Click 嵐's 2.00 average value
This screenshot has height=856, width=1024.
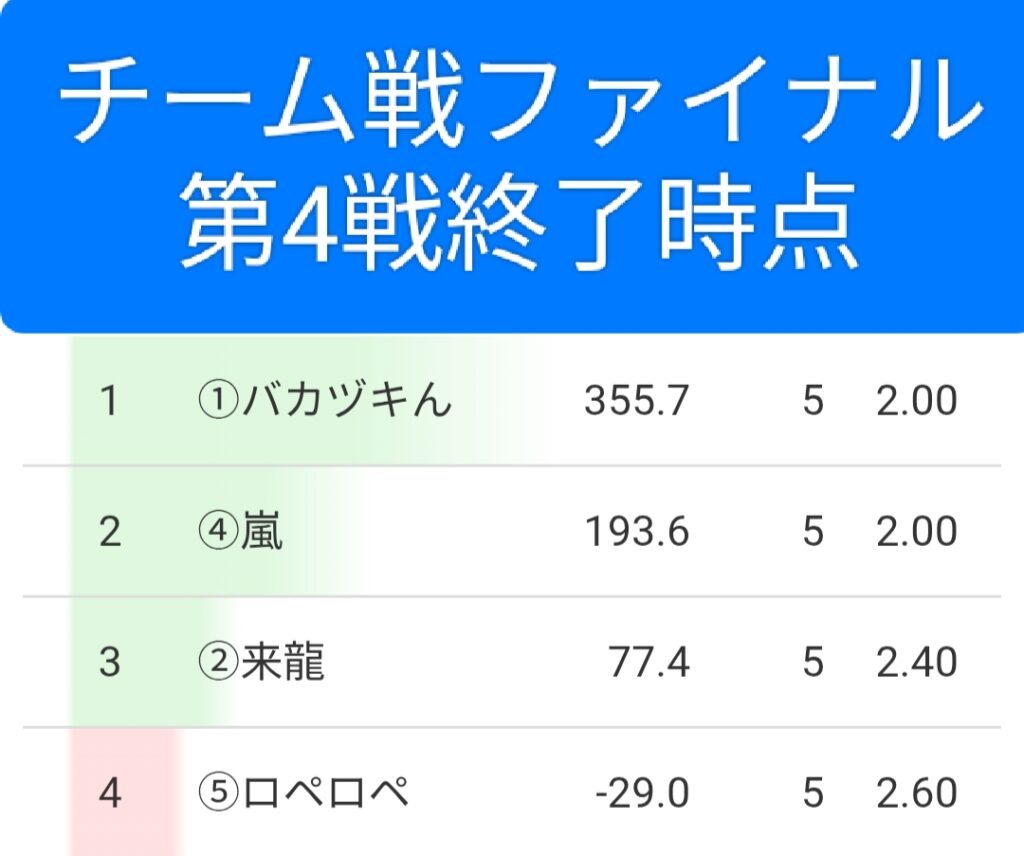(x=917, y=532)
